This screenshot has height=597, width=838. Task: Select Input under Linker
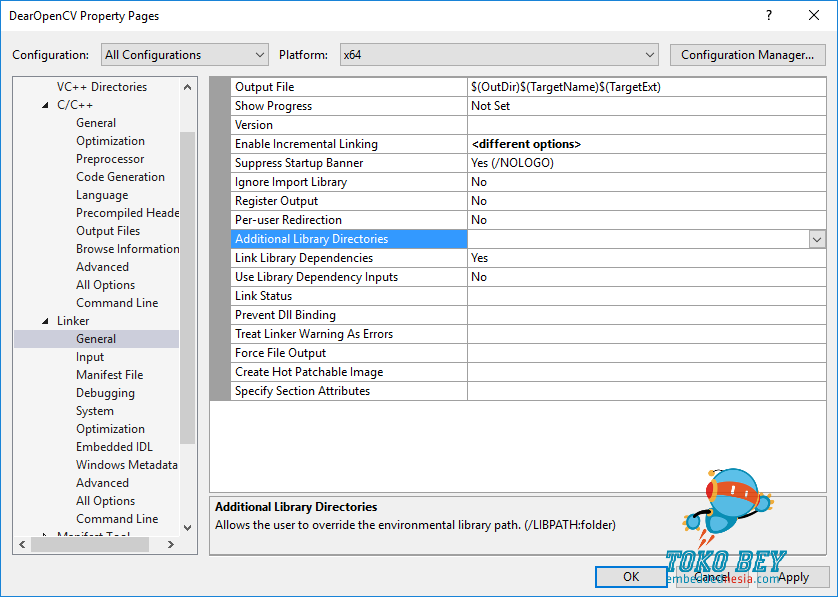click(90, 357)
